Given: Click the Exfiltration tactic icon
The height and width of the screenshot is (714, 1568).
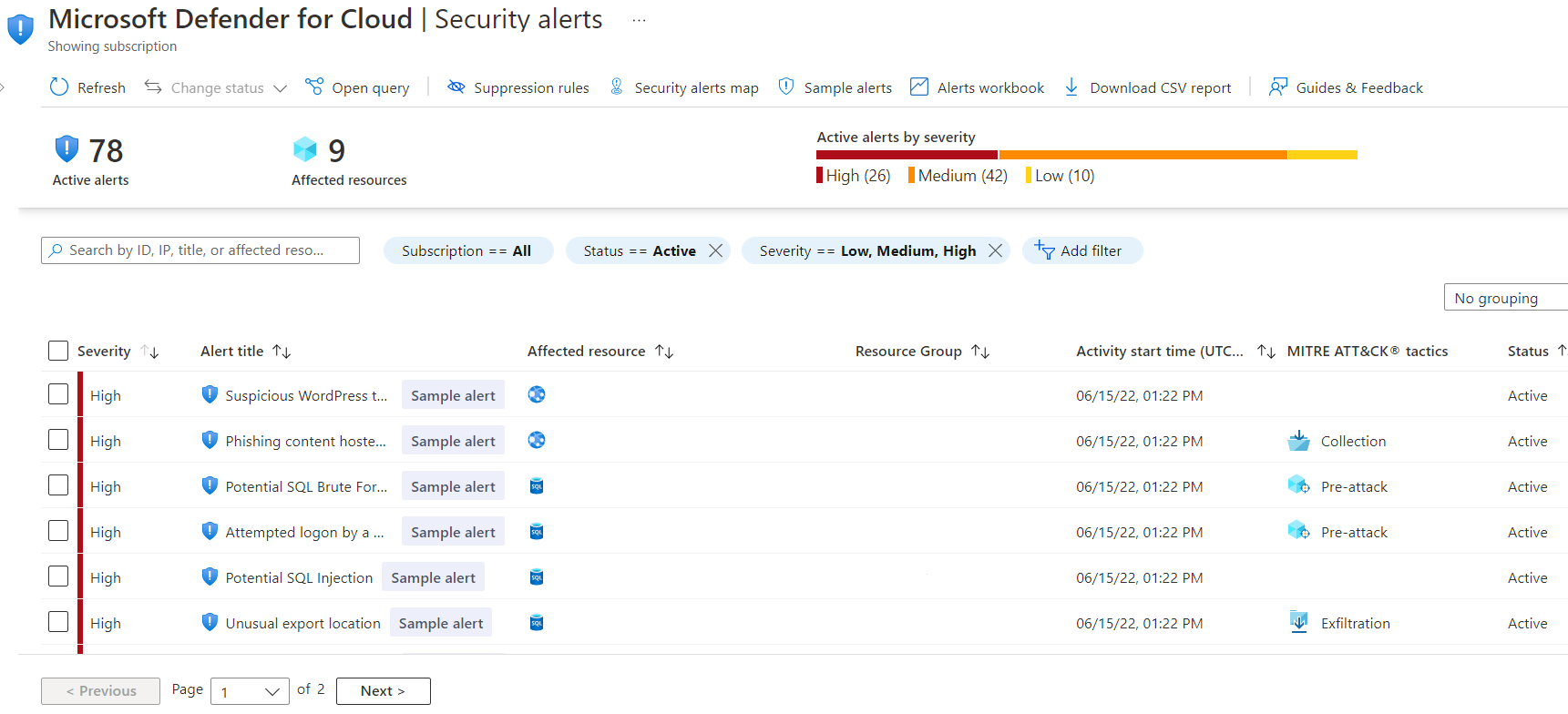Looking at the screenshot, I should coord(1299,622).
